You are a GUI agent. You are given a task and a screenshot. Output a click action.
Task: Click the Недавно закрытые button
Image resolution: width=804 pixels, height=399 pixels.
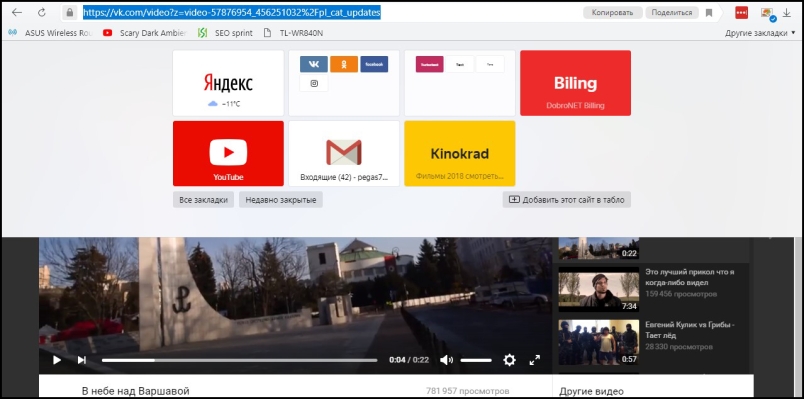tap(280, 200)
